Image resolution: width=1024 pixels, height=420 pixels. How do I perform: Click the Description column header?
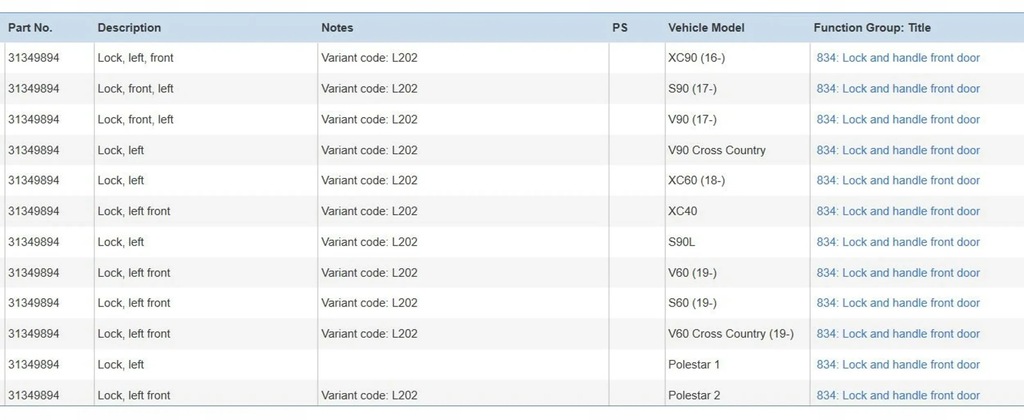pyautogui.click(x=129, y=28)
